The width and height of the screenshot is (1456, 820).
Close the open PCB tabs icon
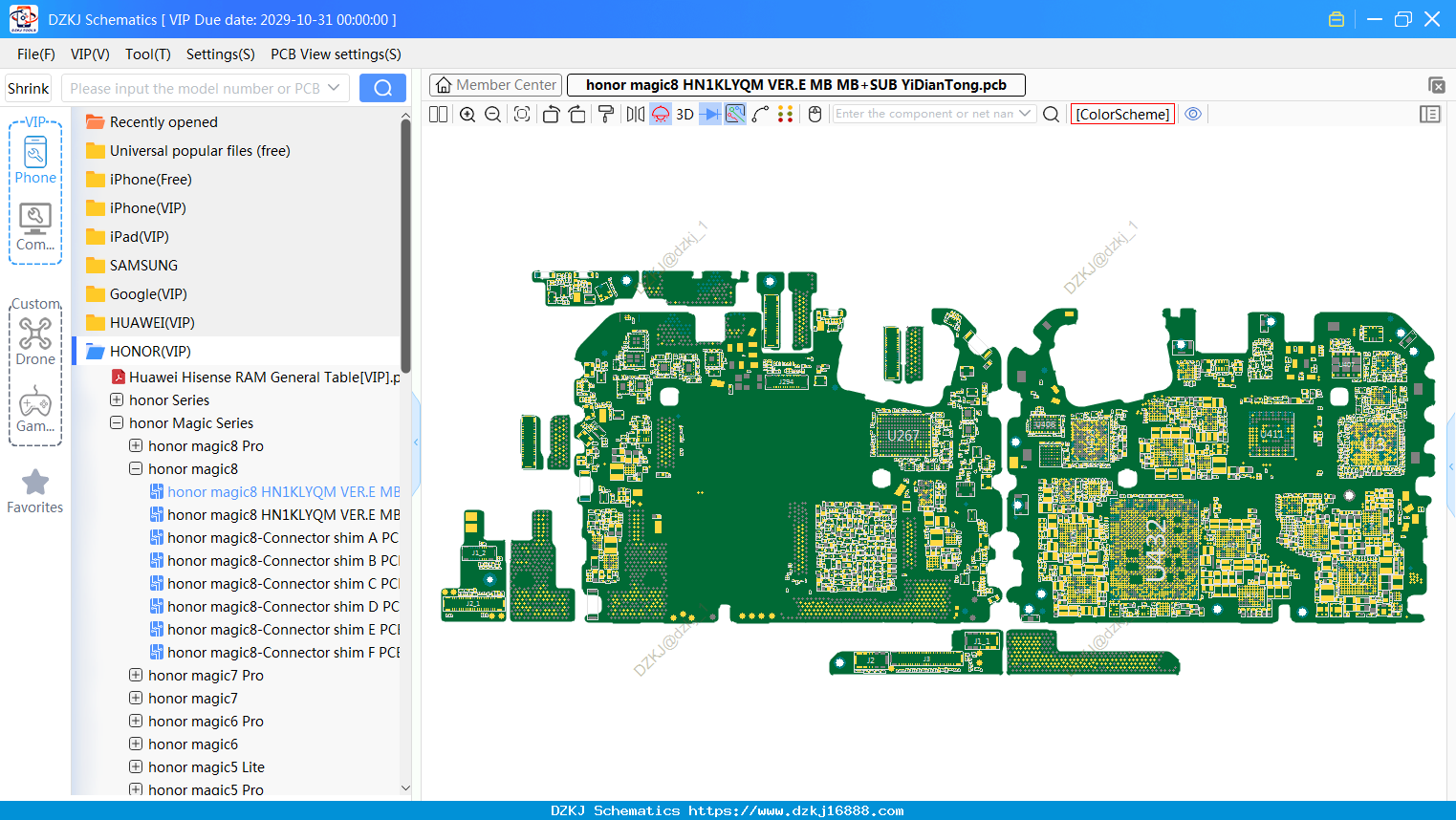coord(1437,85)
